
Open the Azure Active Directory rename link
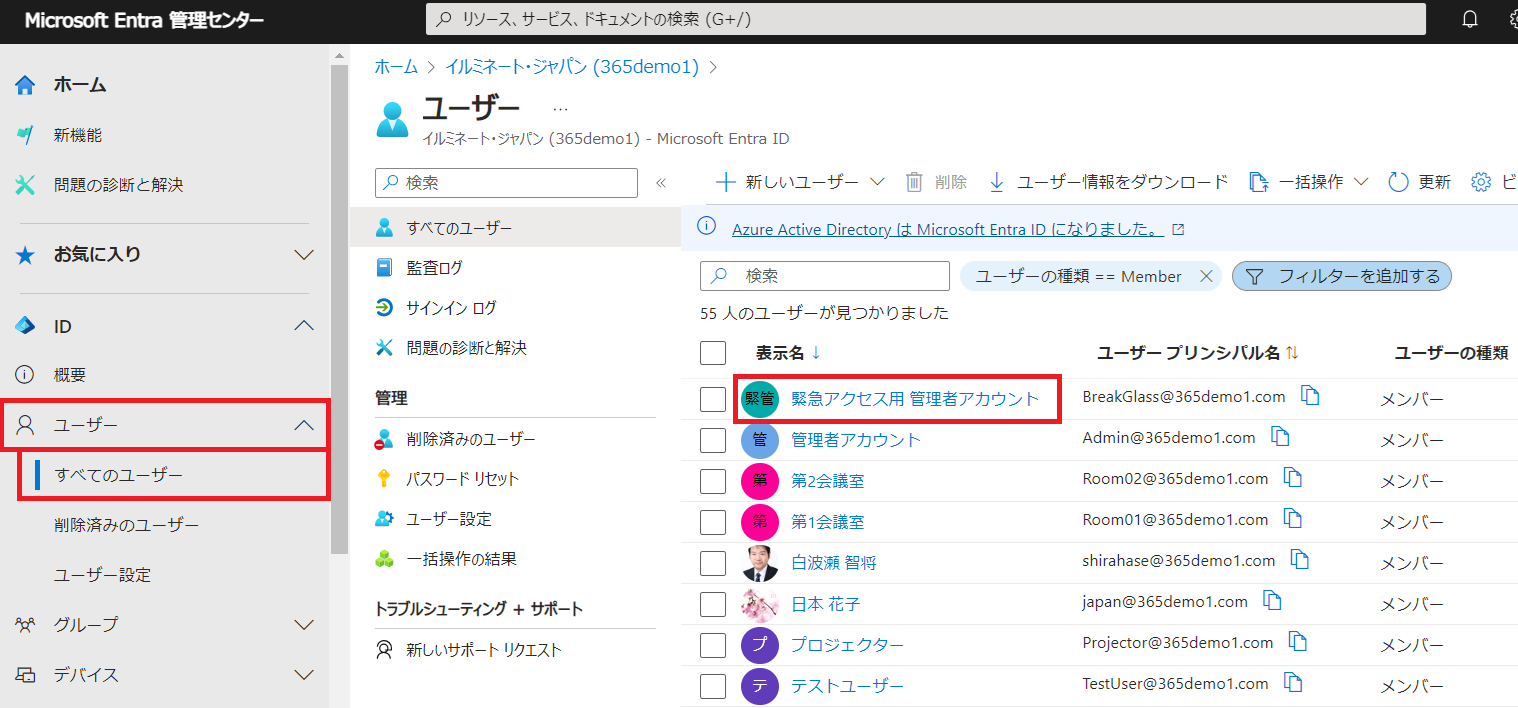(948, 229)
